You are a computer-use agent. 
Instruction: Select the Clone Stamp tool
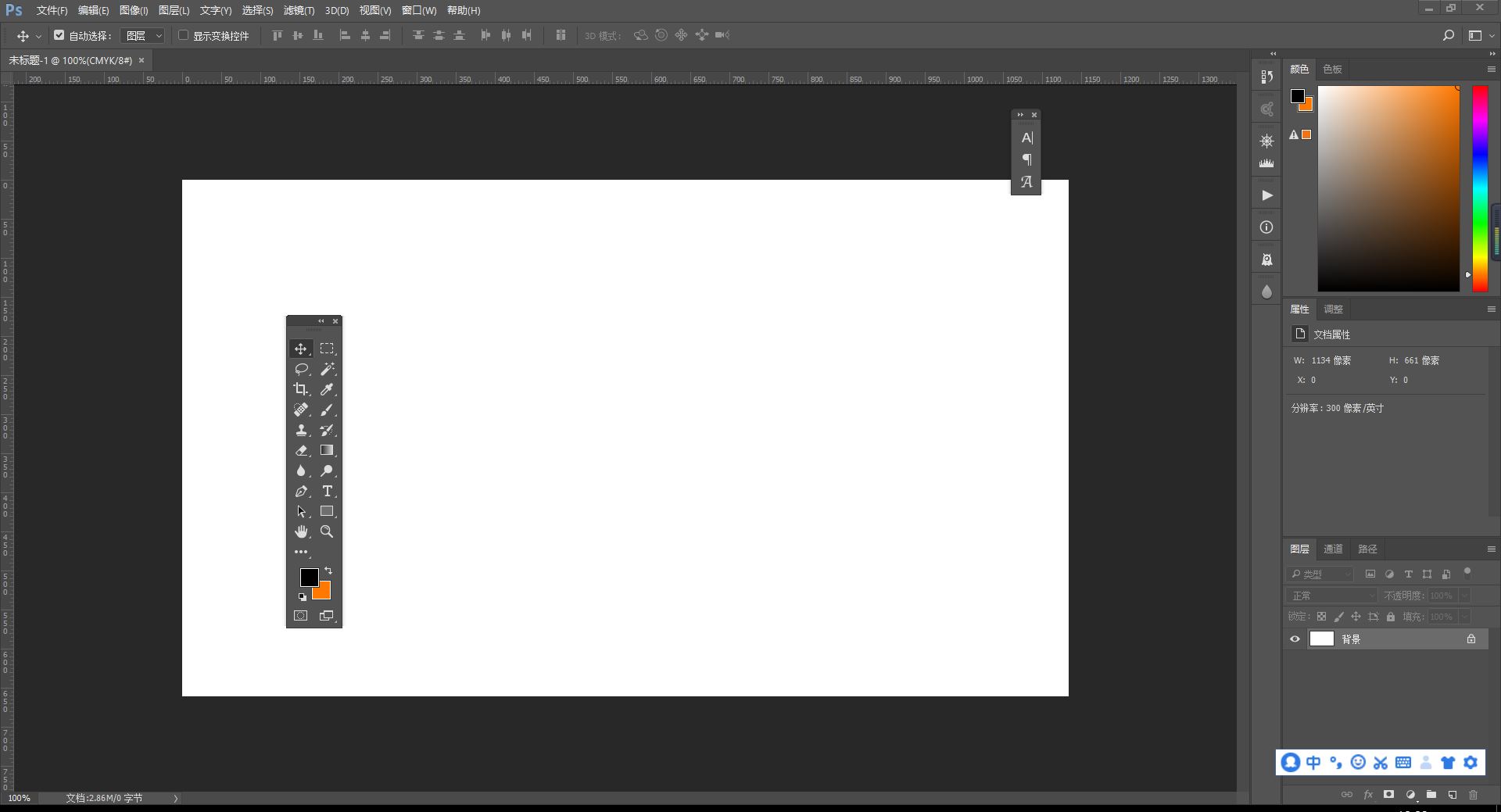(x=302, y=430)
